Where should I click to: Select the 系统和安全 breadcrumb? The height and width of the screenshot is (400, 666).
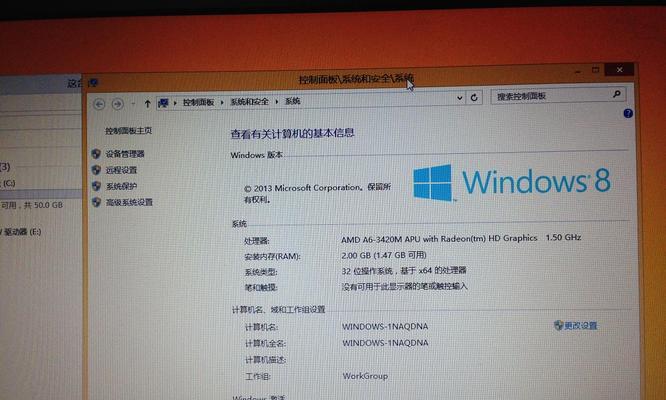point(249,102)
